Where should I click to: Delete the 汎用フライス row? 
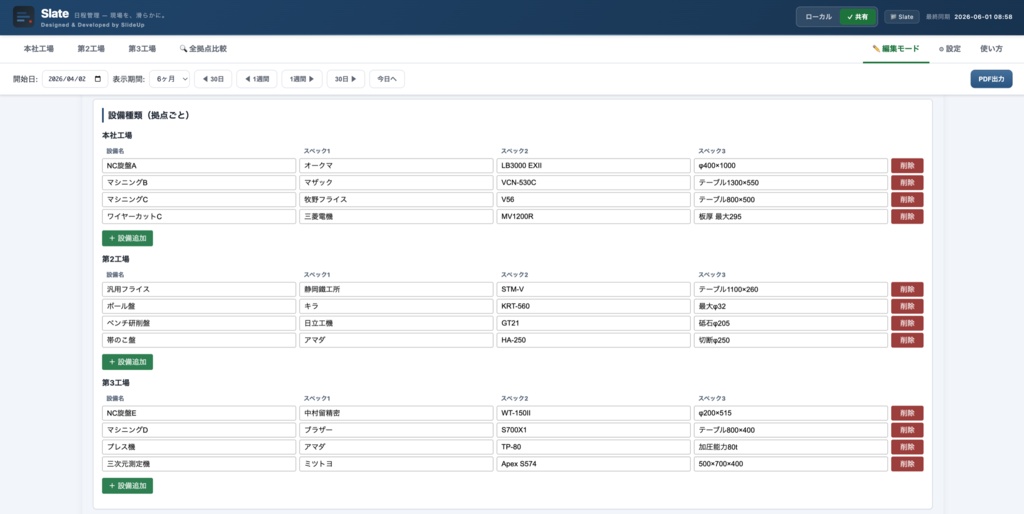click(907, 289)
